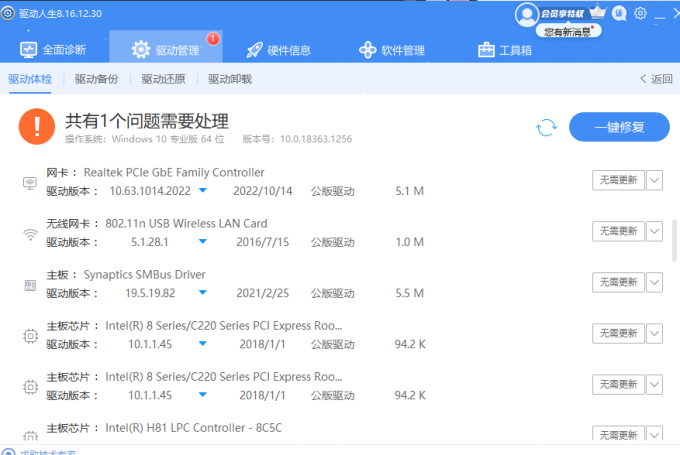The height and width of the screenshot is (455, 680).
Task: Open the user profile avatar
Action: [x=527, y=14]
